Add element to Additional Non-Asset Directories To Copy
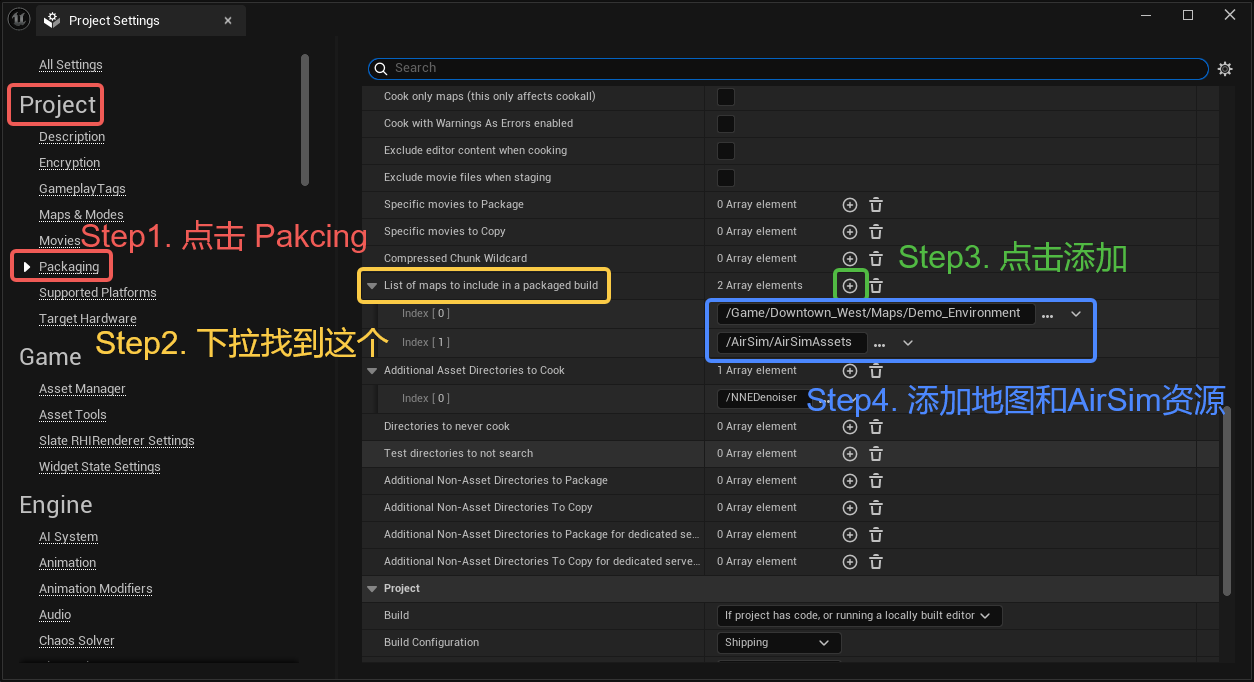The height and width of the screenshot is (682, 1254). point(850,508)
